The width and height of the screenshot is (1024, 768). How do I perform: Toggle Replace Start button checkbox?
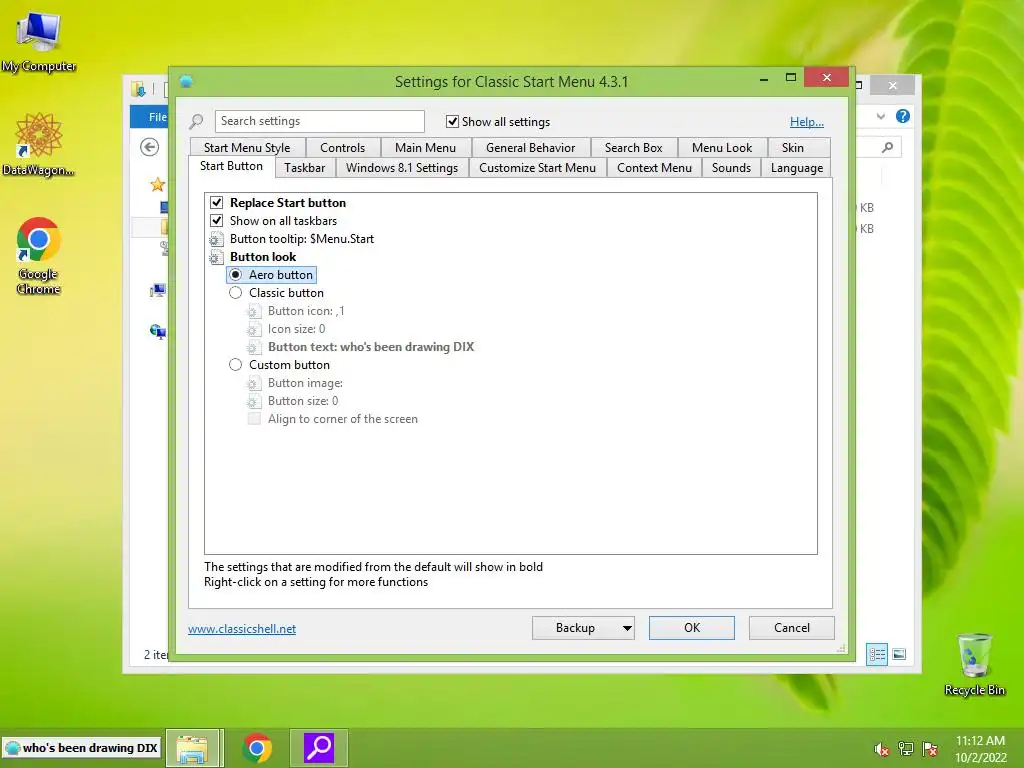tap(217, 202)
